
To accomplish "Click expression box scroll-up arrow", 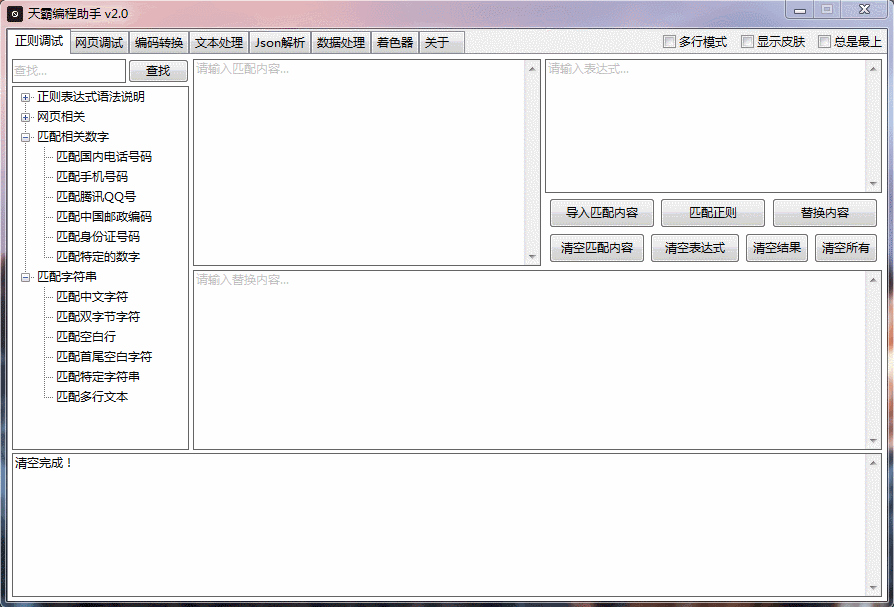I will click(x=873, y=69).
